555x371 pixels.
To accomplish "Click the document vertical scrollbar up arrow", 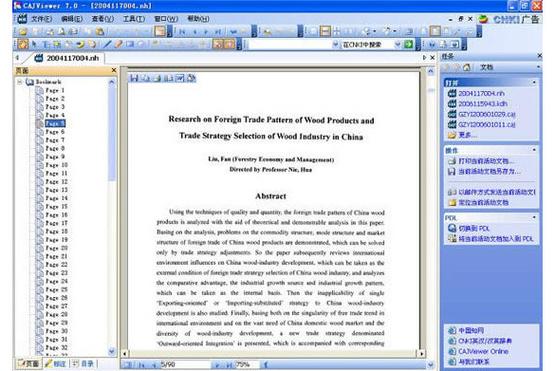I will (430, 71).
